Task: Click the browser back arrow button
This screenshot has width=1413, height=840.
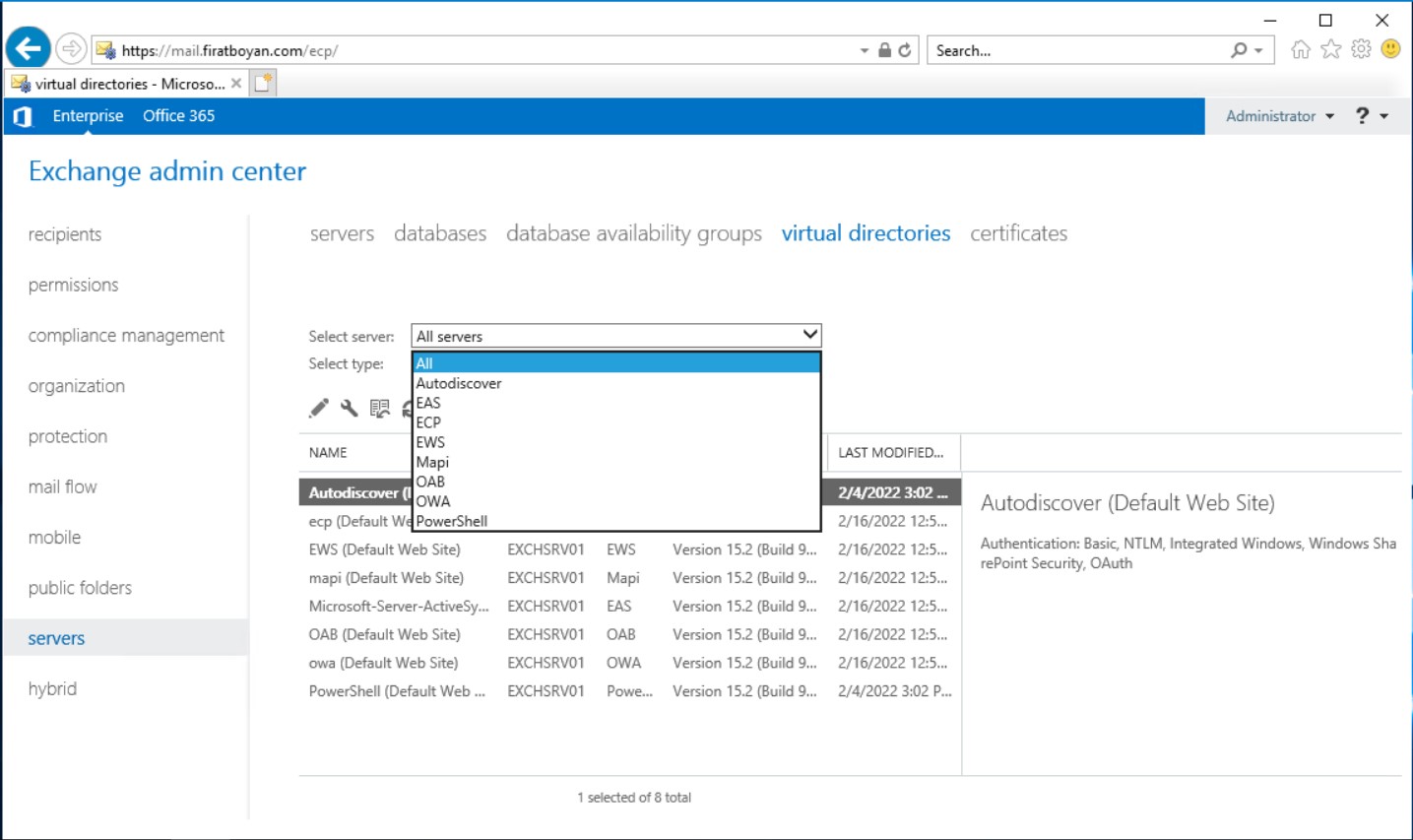Action: tap(28, 48)
